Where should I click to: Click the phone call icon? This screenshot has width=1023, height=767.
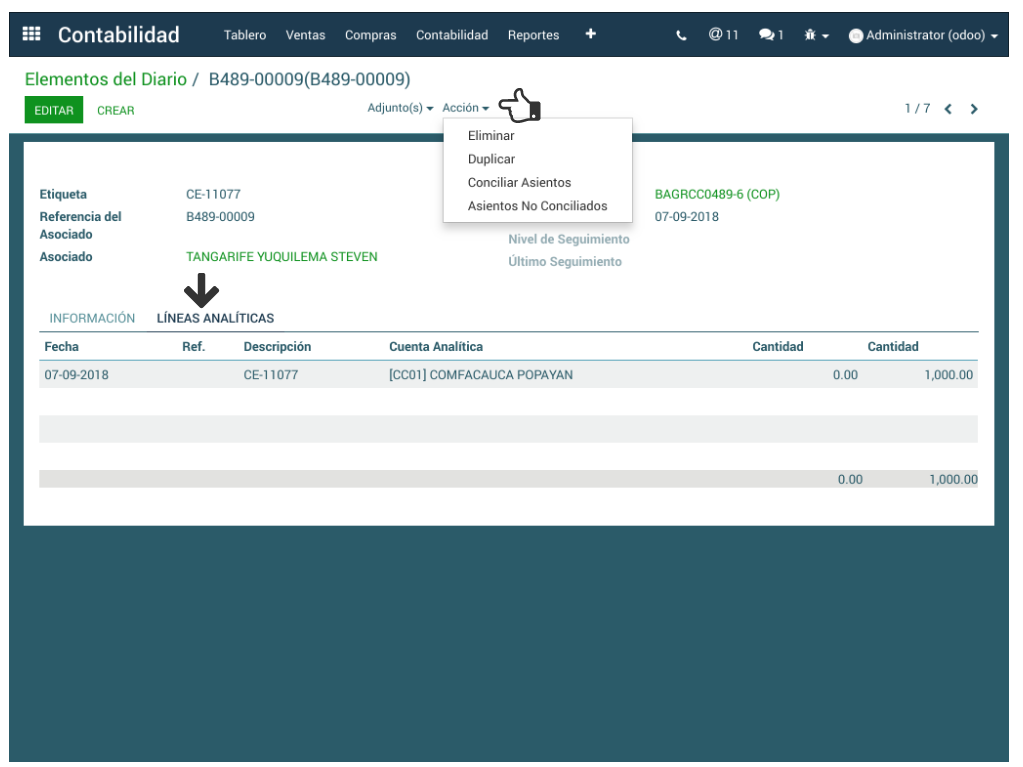pyautogui.click(x=681, y=35)
